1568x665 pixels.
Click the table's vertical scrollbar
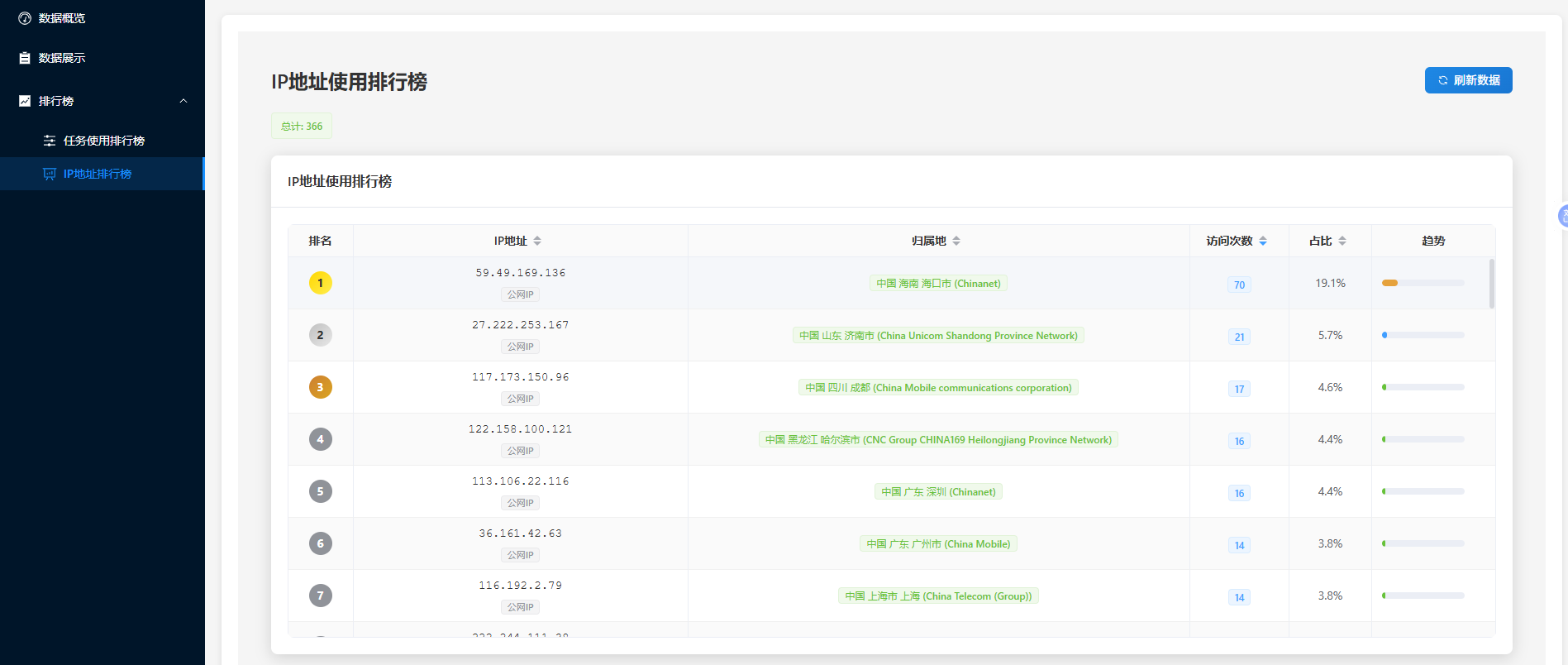click(1492, 284)
